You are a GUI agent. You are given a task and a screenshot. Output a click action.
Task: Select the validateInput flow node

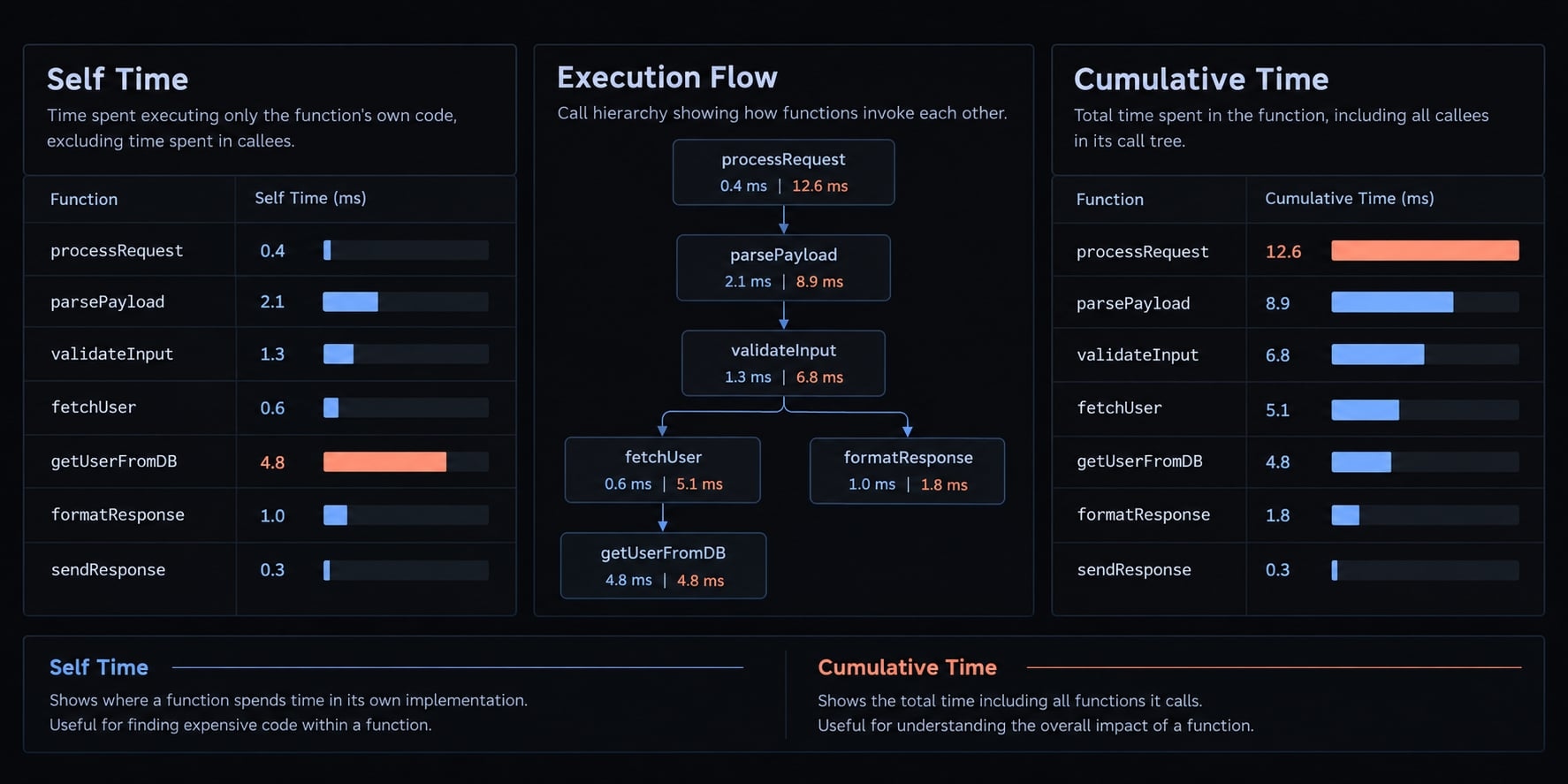(783, 363)
